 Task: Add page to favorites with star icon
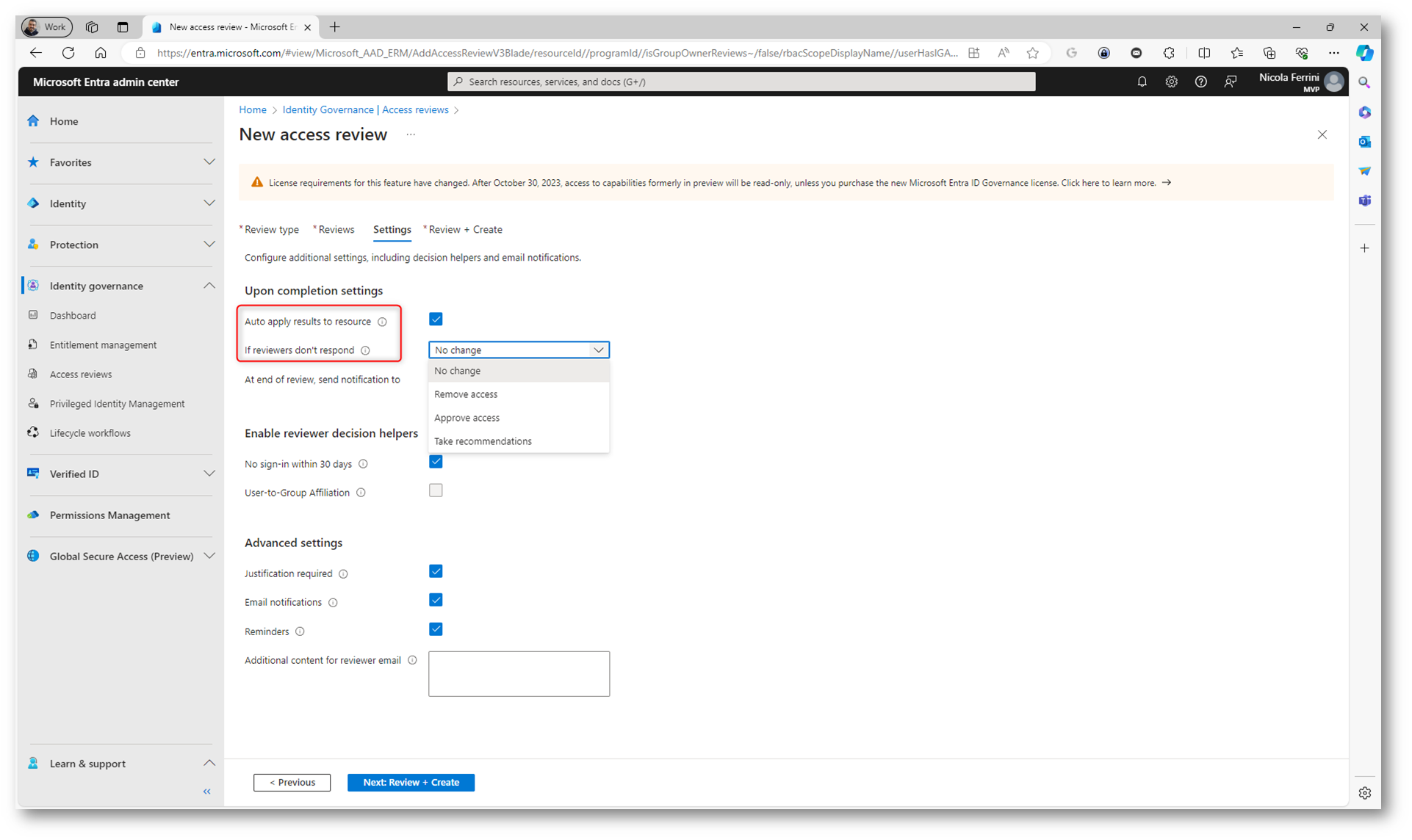(1032, 53)
